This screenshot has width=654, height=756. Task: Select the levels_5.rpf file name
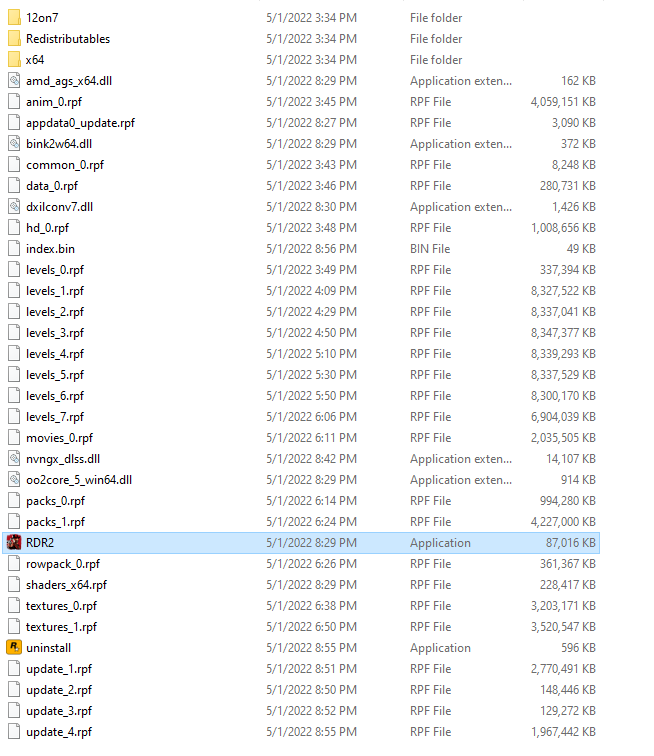coord(55,375)
